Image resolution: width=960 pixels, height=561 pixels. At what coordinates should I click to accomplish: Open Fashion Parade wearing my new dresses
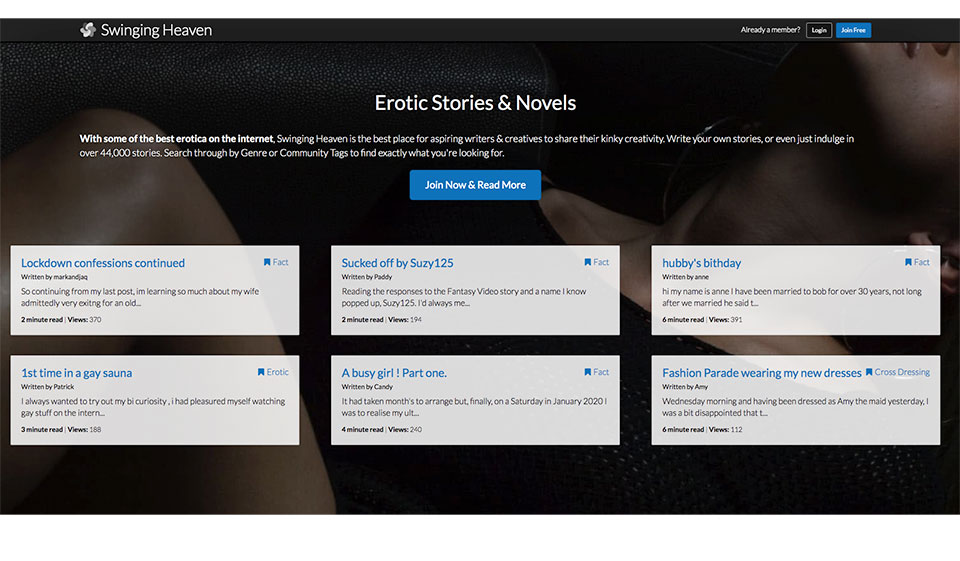761,373
